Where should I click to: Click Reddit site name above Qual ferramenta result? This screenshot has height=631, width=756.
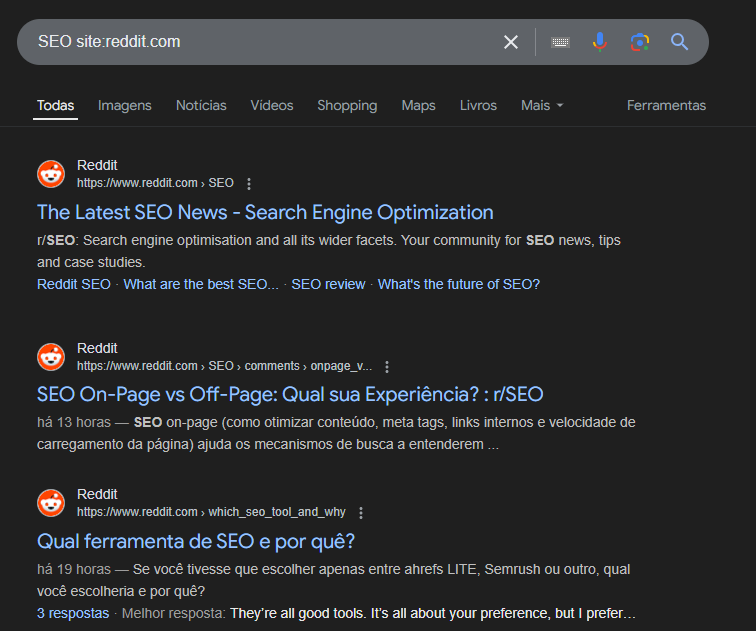pyautogui.click(x=97, y=495)
